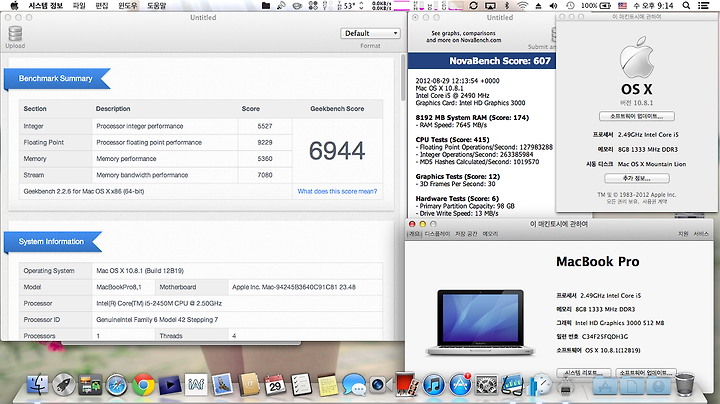The width and height of the screenshot is (720, 404).
Task: Open the Applications folder stack in Dock
Action: tap(605, 386)
